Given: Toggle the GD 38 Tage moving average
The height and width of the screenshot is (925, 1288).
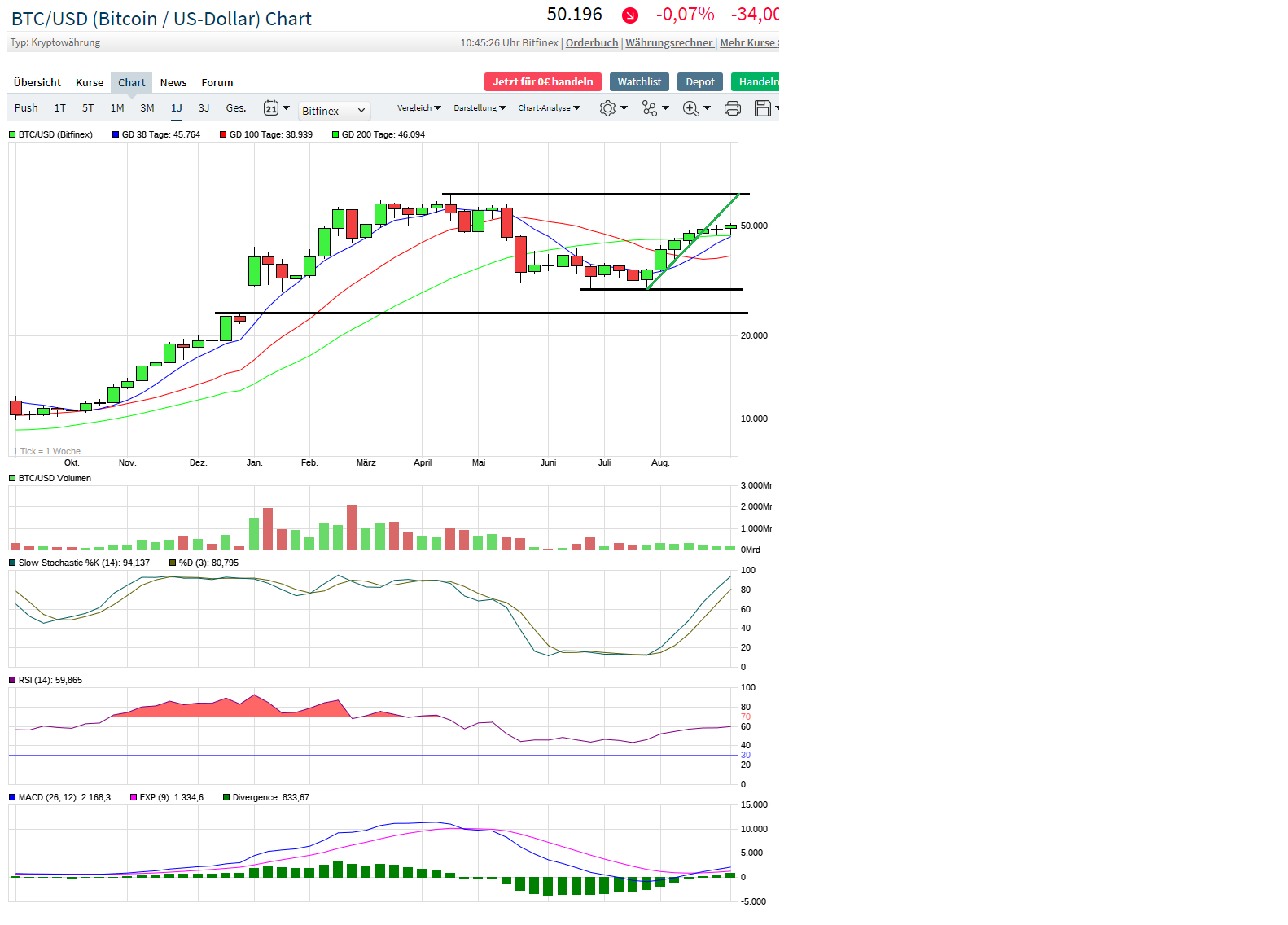Looking at the screenshot, I should (x=116, y=135).
